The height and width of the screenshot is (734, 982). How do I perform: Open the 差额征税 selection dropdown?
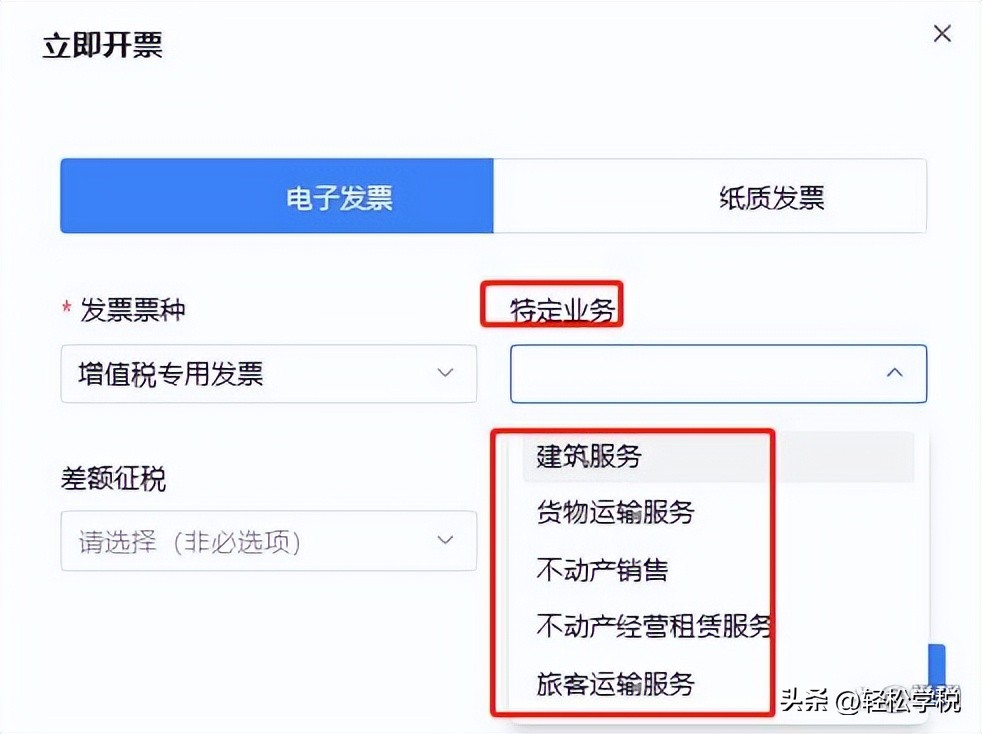[268, 540]
